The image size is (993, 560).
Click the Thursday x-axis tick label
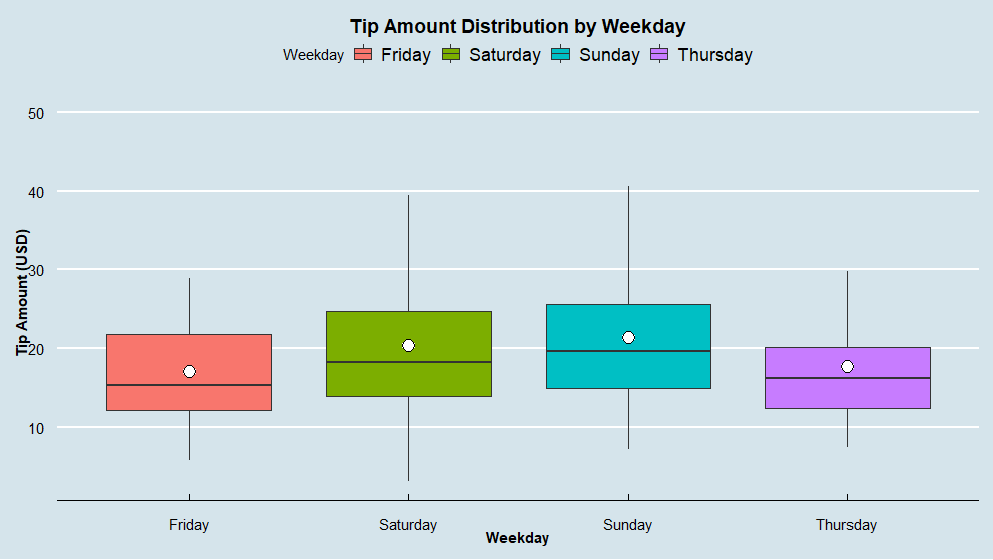pyautogui.click(x=846, y=525)
